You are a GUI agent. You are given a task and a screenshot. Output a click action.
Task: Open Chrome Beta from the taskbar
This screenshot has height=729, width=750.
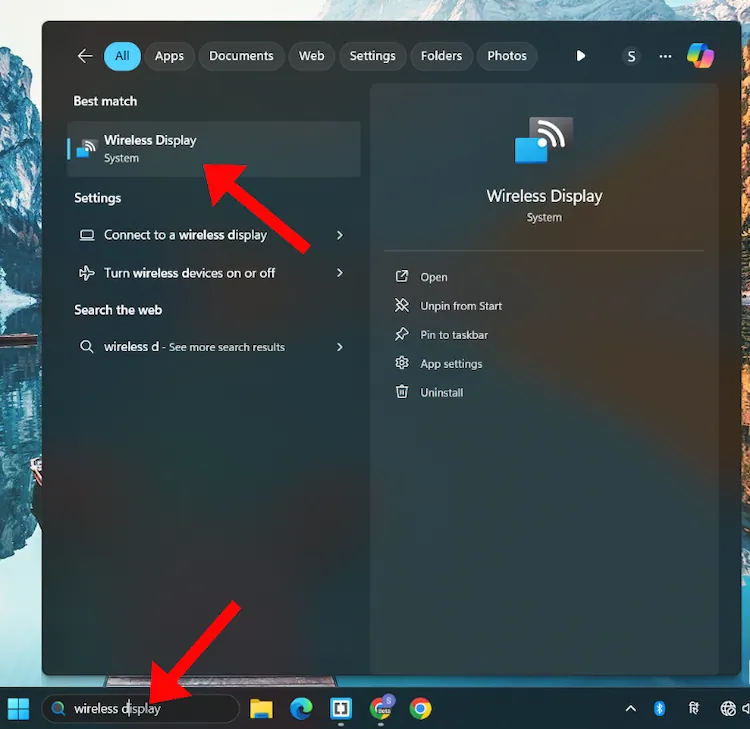pos(381,707)
